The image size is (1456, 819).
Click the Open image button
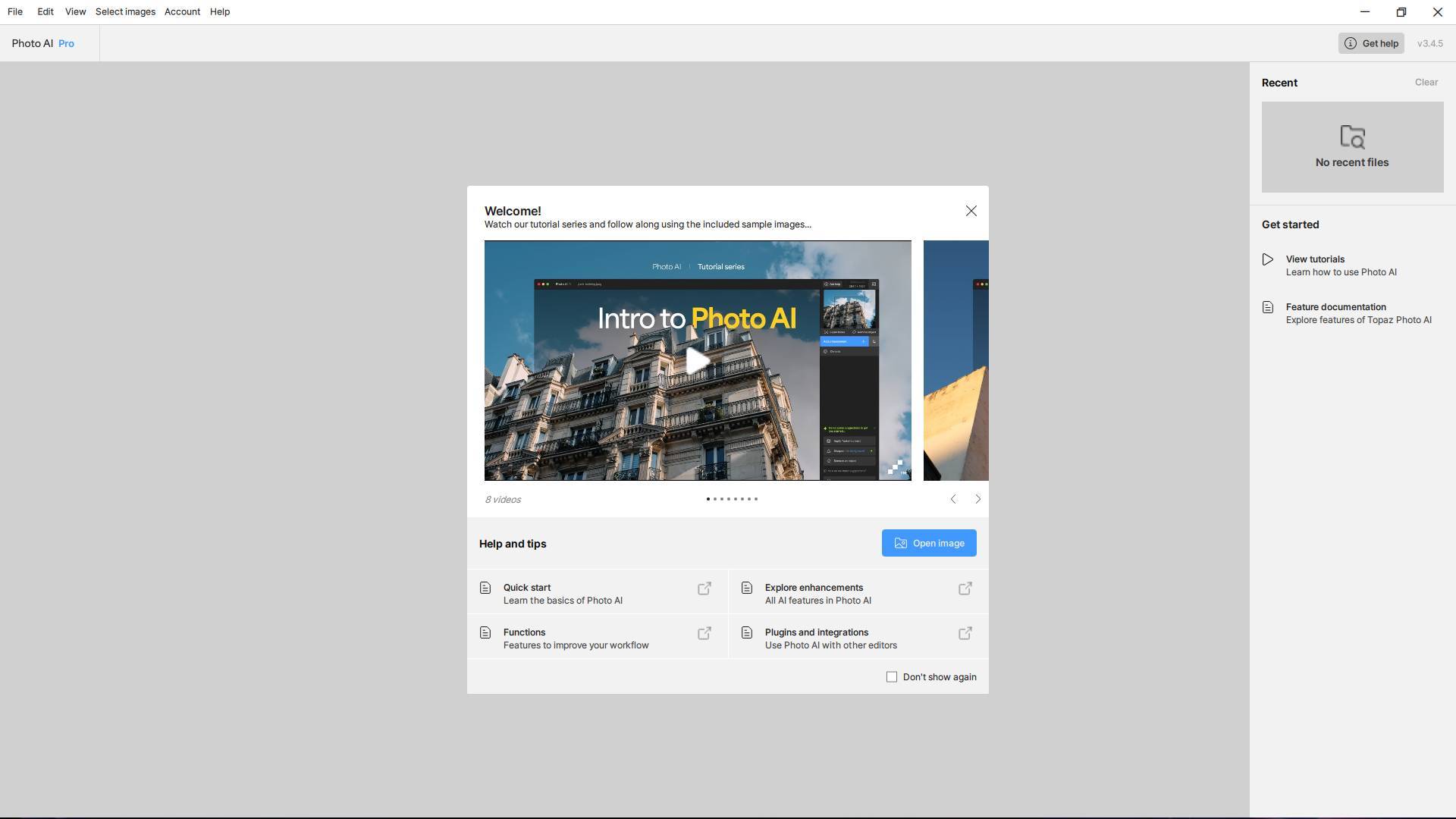click(929, 543)
